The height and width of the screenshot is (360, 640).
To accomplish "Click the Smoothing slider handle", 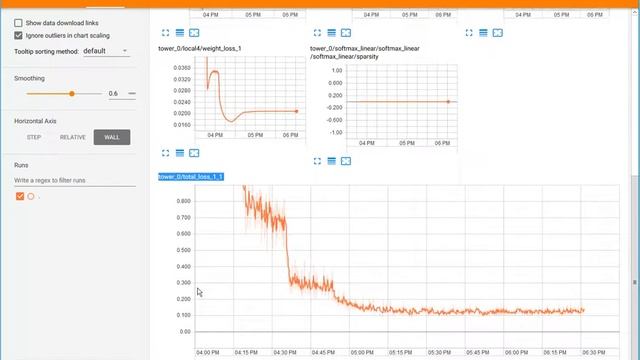I will pyautogui.click(x=72, y=93).
